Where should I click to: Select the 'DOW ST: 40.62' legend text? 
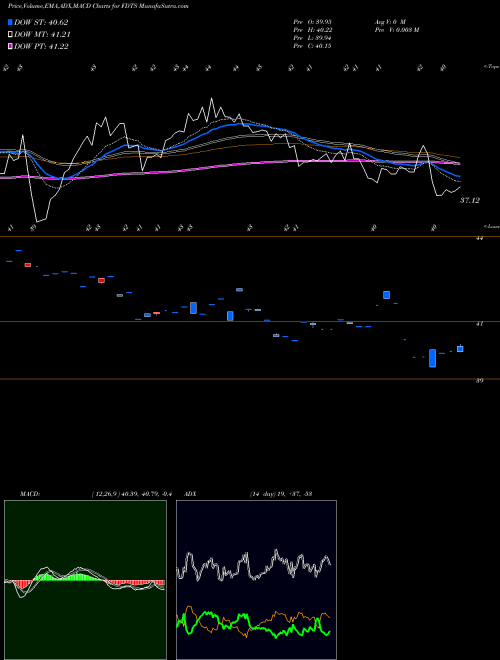click(x=41, y=22)
